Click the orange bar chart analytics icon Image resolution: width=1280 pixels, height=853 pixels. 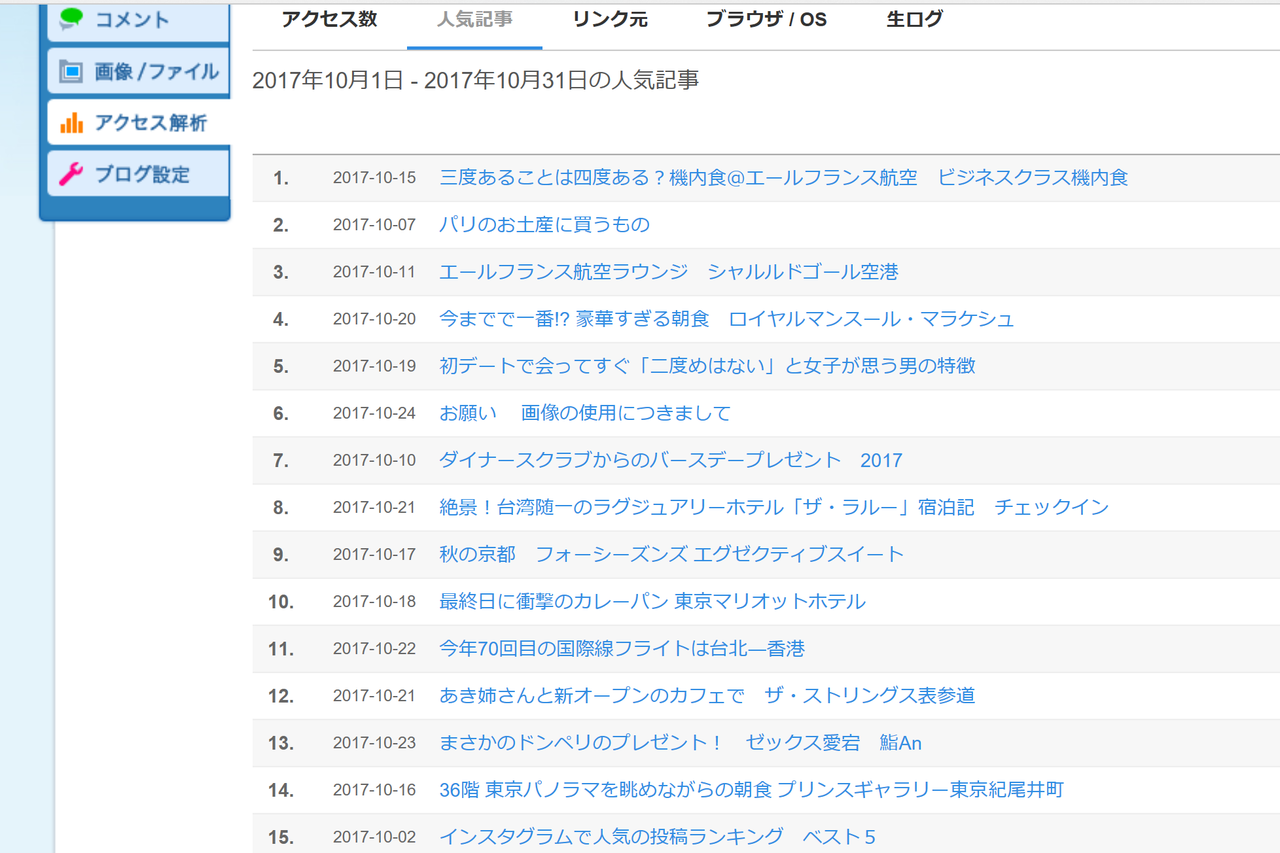pyautogui.click(x=71, y=123)
